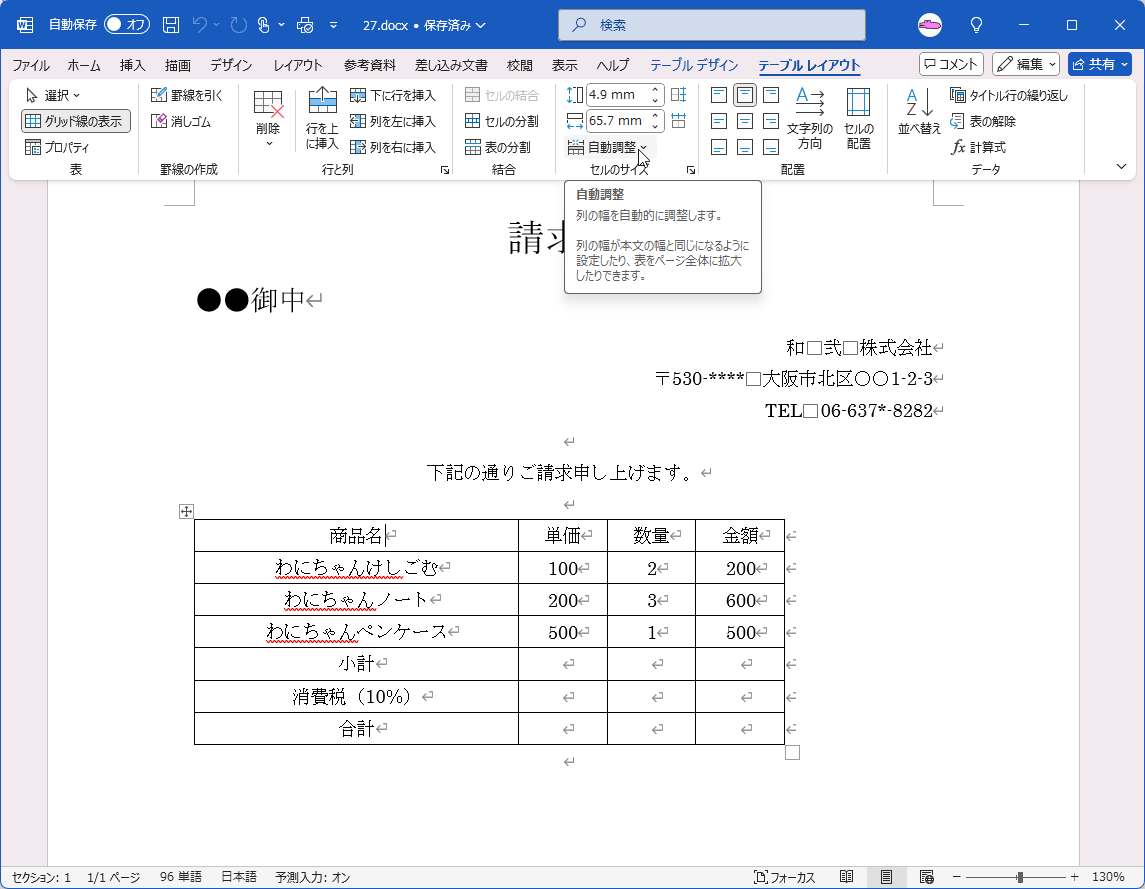The width and height of the screenshot is (1145, 889).
Task: Click セルの配置 cell margins
Action: pos(859,118)
